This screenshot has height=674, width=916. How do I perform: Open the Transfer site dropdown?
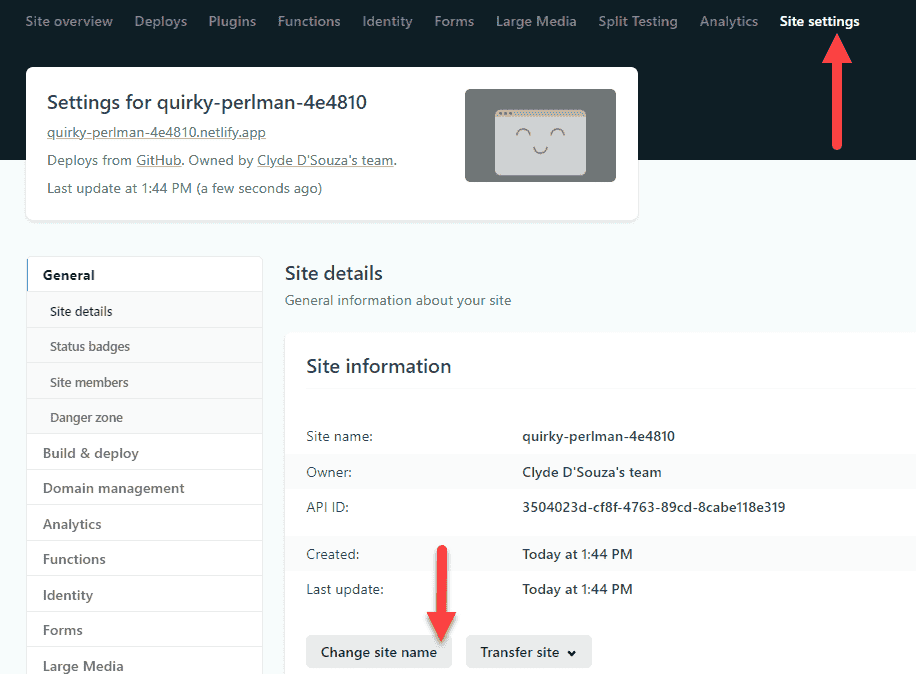(x=529, y=652)
